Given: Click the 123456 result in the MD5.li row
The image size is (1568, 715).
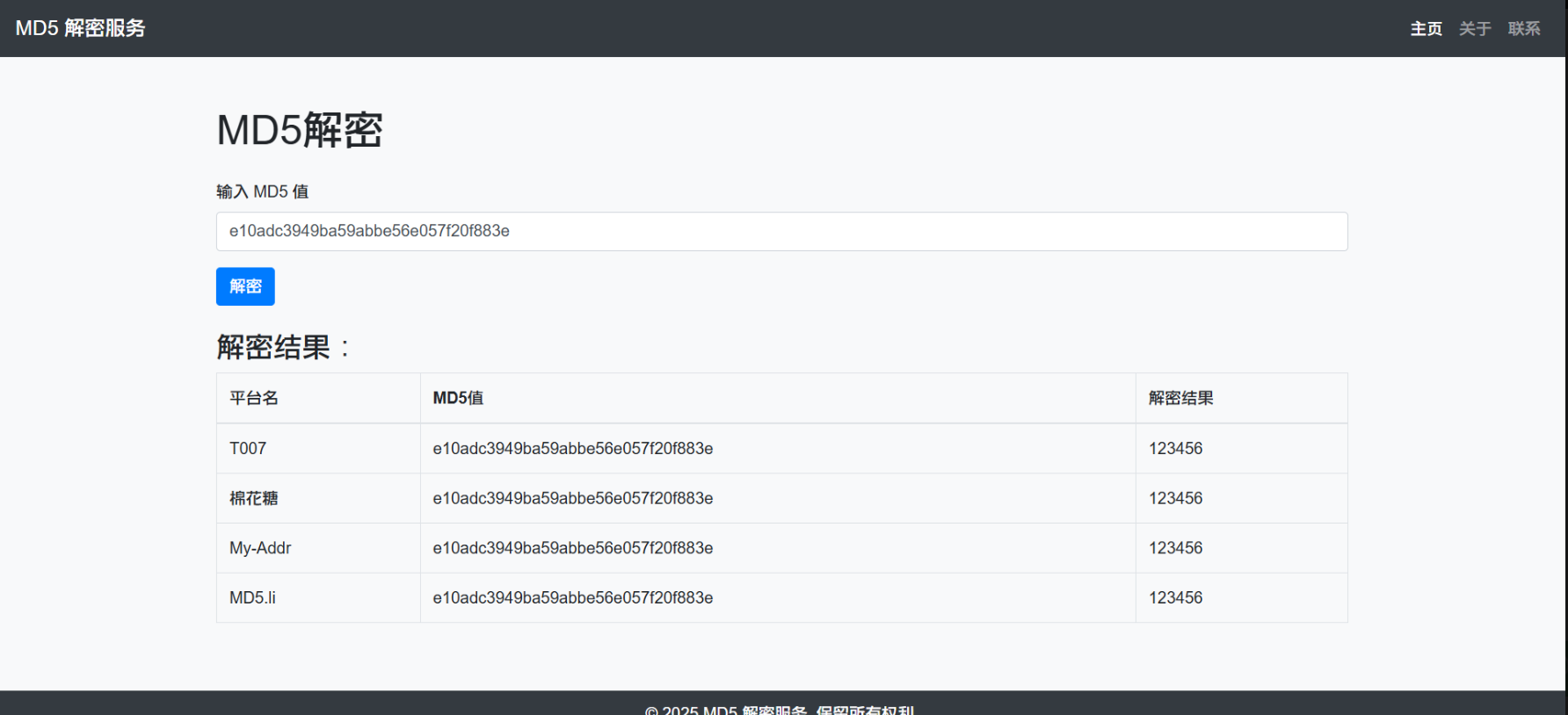Looking at the screenshot, I should click(x=1175, y=597).
